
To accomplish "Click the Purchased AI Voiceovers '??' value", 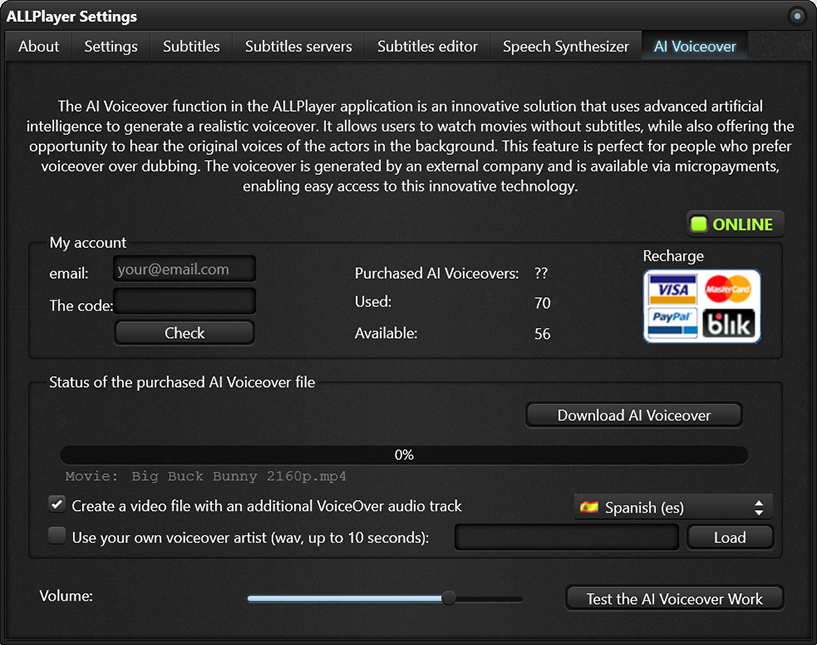I will [541, 273].
